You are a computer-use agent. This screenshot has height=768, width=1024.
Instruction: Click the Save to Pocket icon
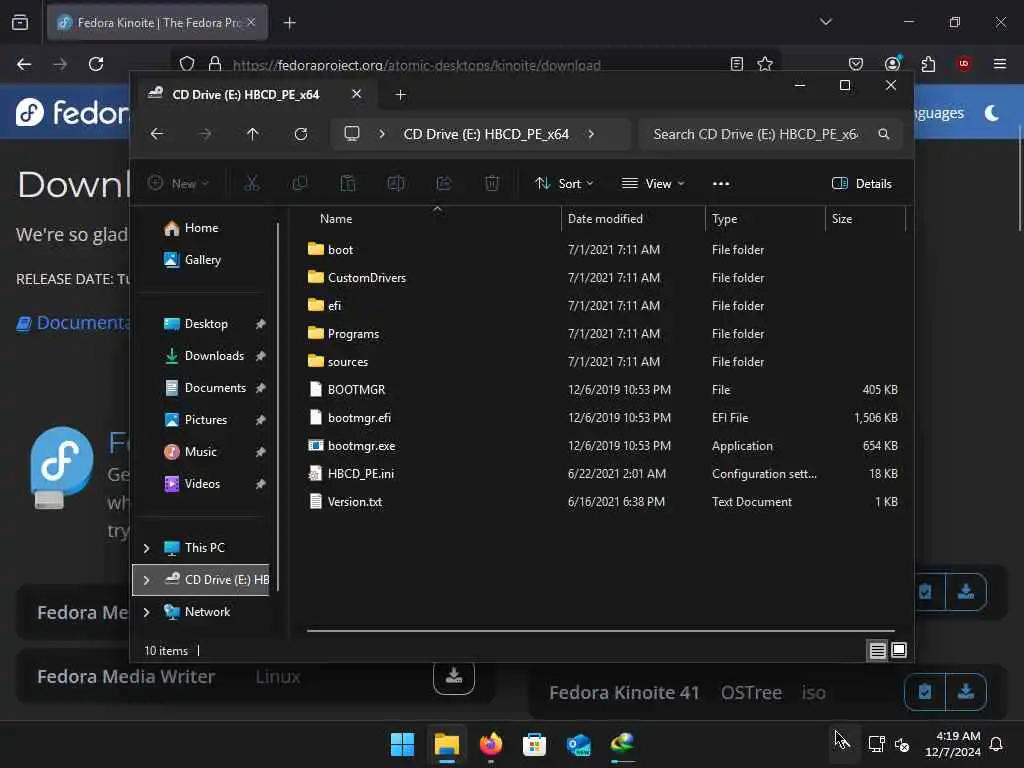(856, 64)
